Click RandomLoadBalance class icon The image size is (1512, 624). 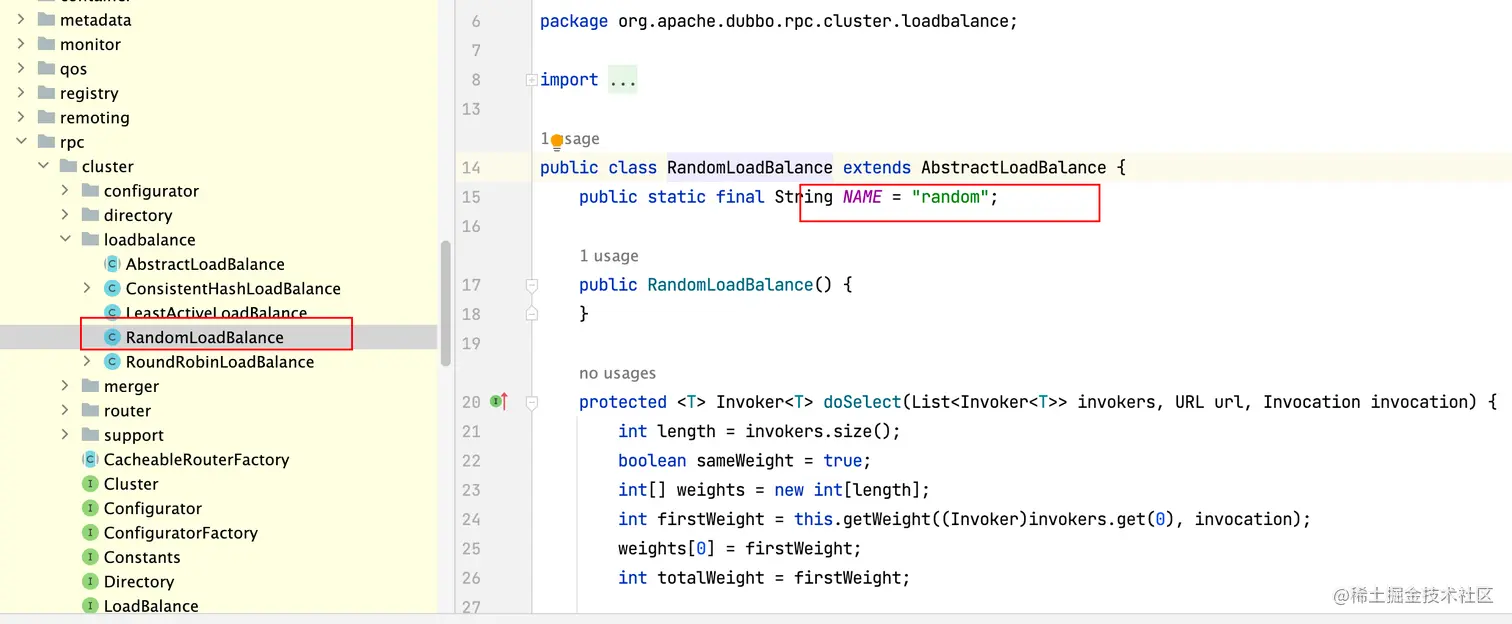[x=112, y=337]
